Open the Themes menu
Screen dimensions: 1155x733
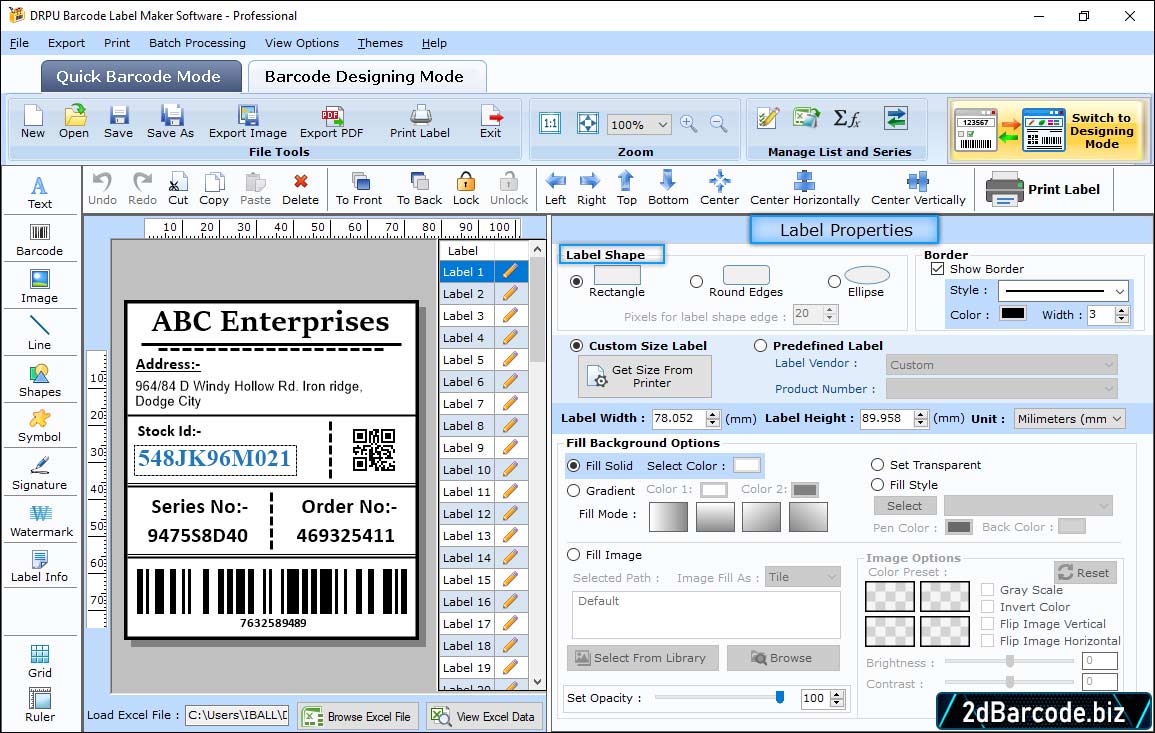pos(380,43)
